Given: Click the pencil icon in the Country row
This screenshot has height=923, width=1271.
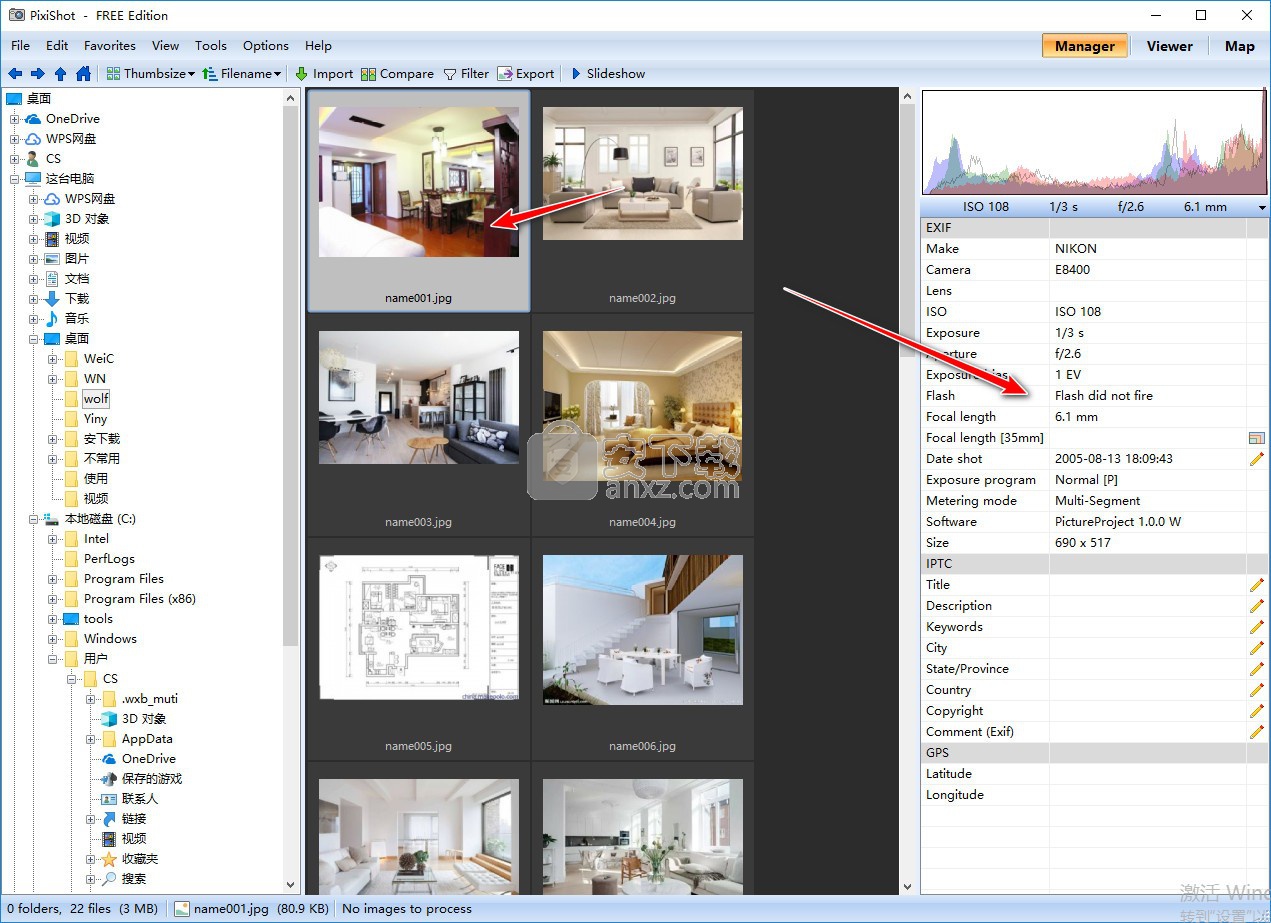Looking at the screenshot, I should point(1257,690).
